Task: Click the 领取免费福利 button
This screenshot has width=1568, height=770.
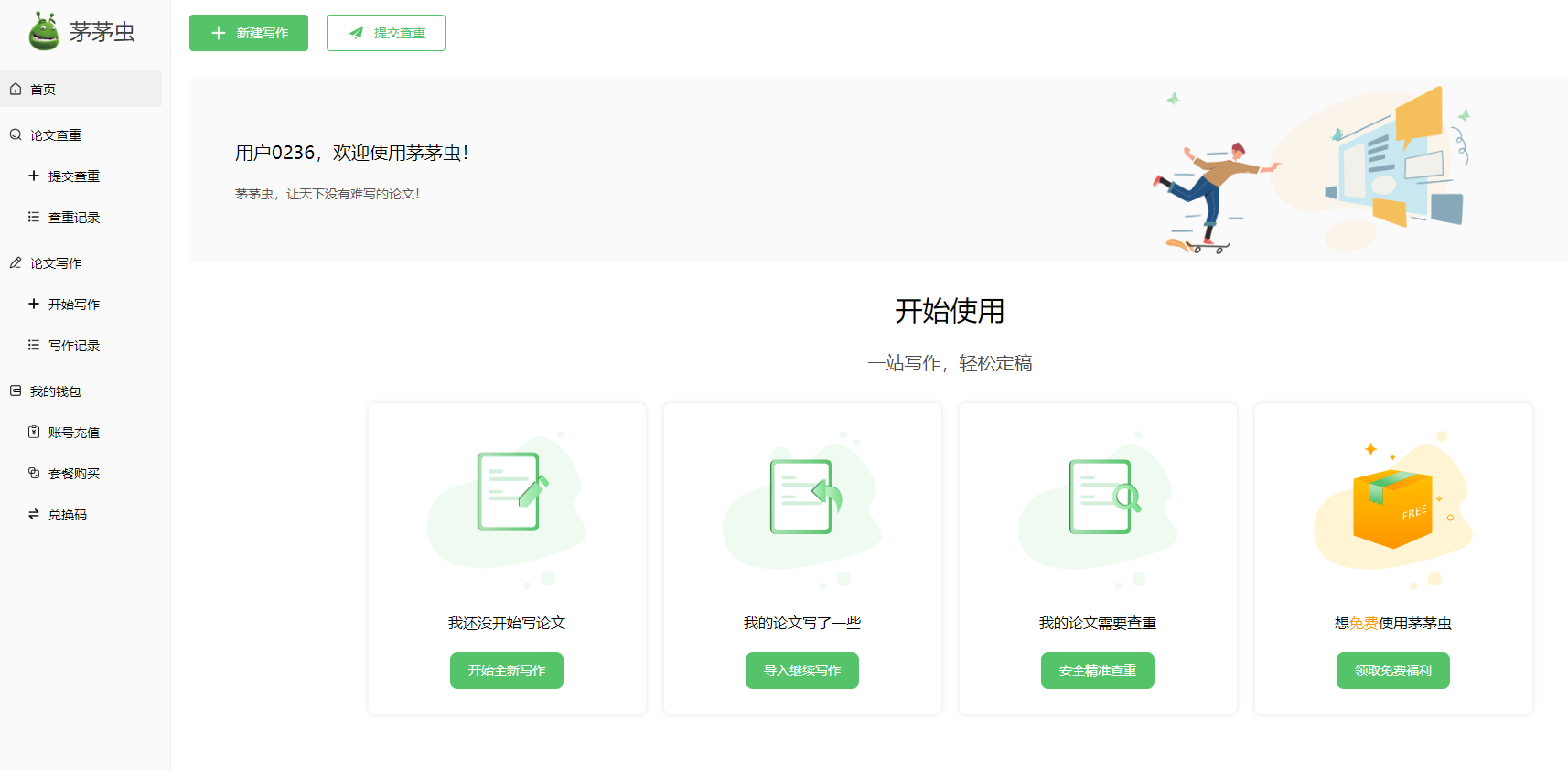Action: [x=1393, y=670]
